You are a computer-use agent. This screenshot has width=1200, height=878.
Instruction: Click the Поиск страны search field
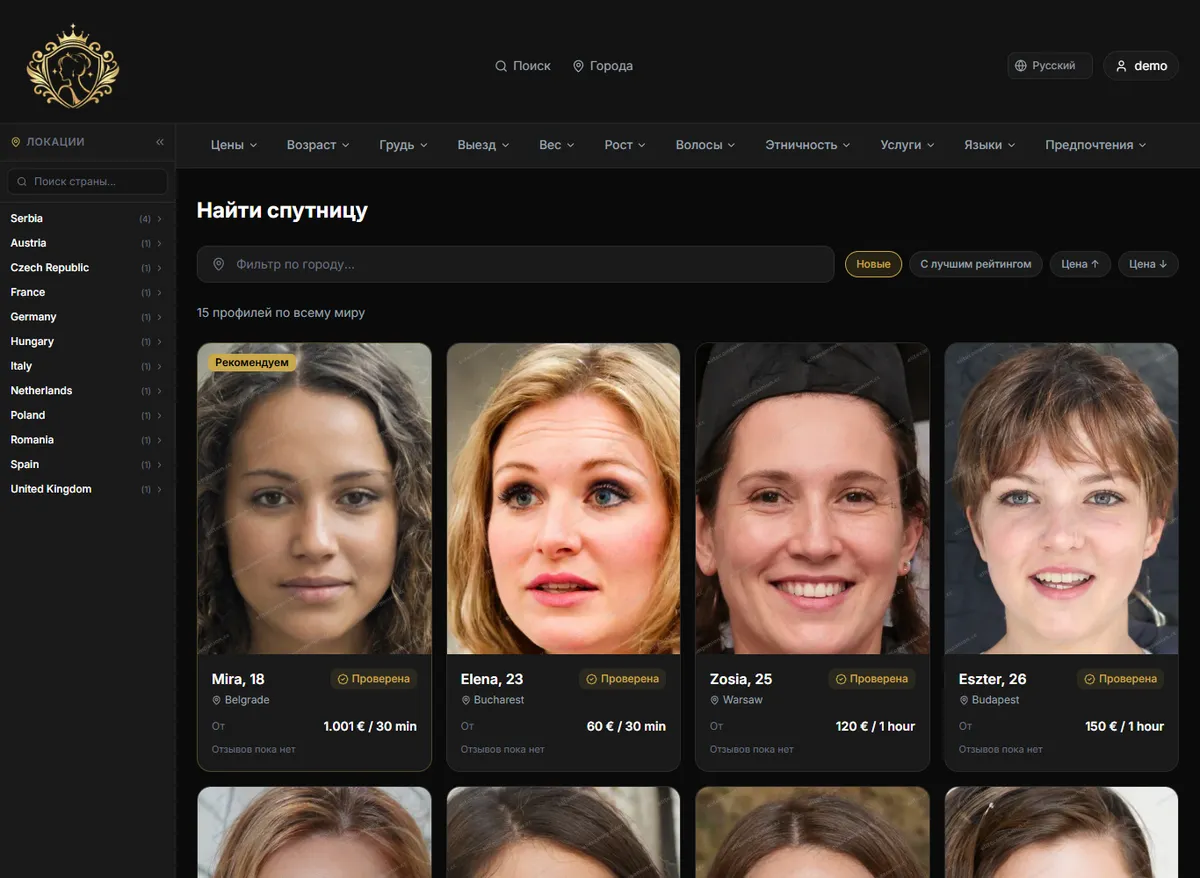click(88, 182)
